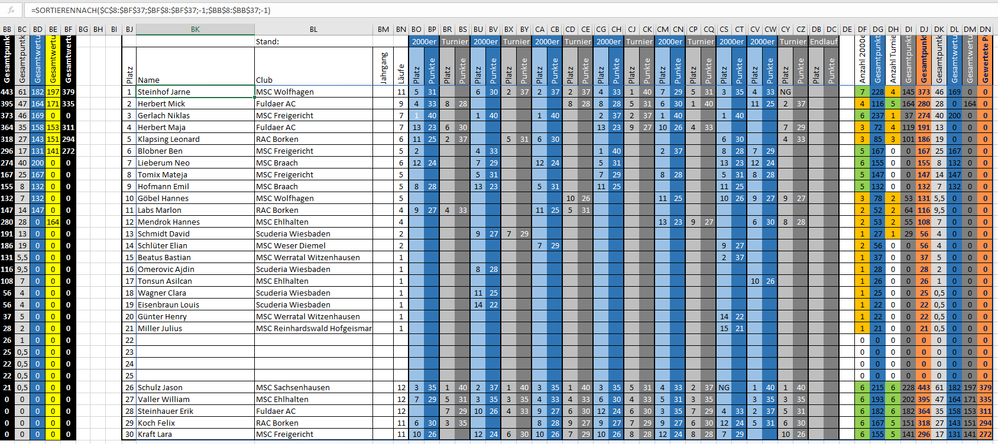
Task: Select column header DB
Action: (x=817, y=29)
